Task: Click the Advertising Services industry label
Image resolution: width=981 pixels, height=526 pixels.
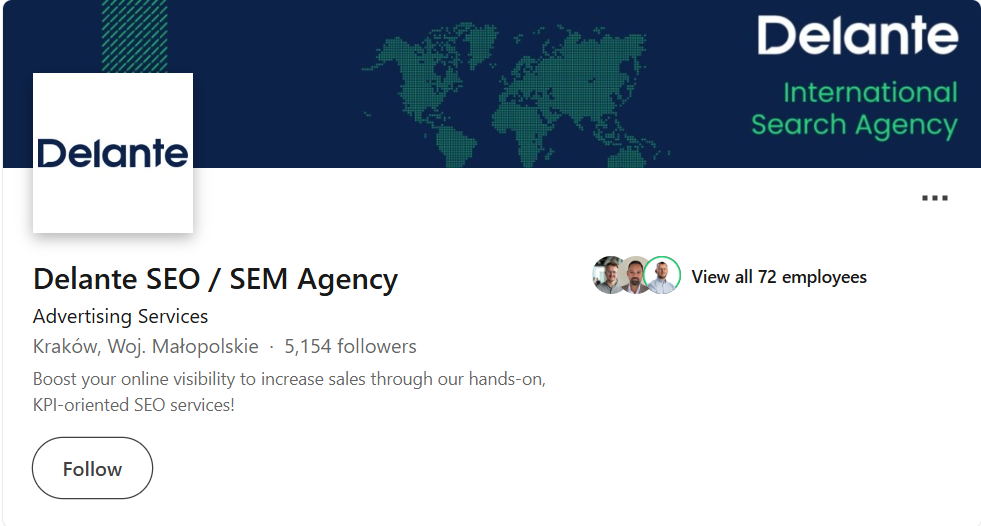Action: 120,316
